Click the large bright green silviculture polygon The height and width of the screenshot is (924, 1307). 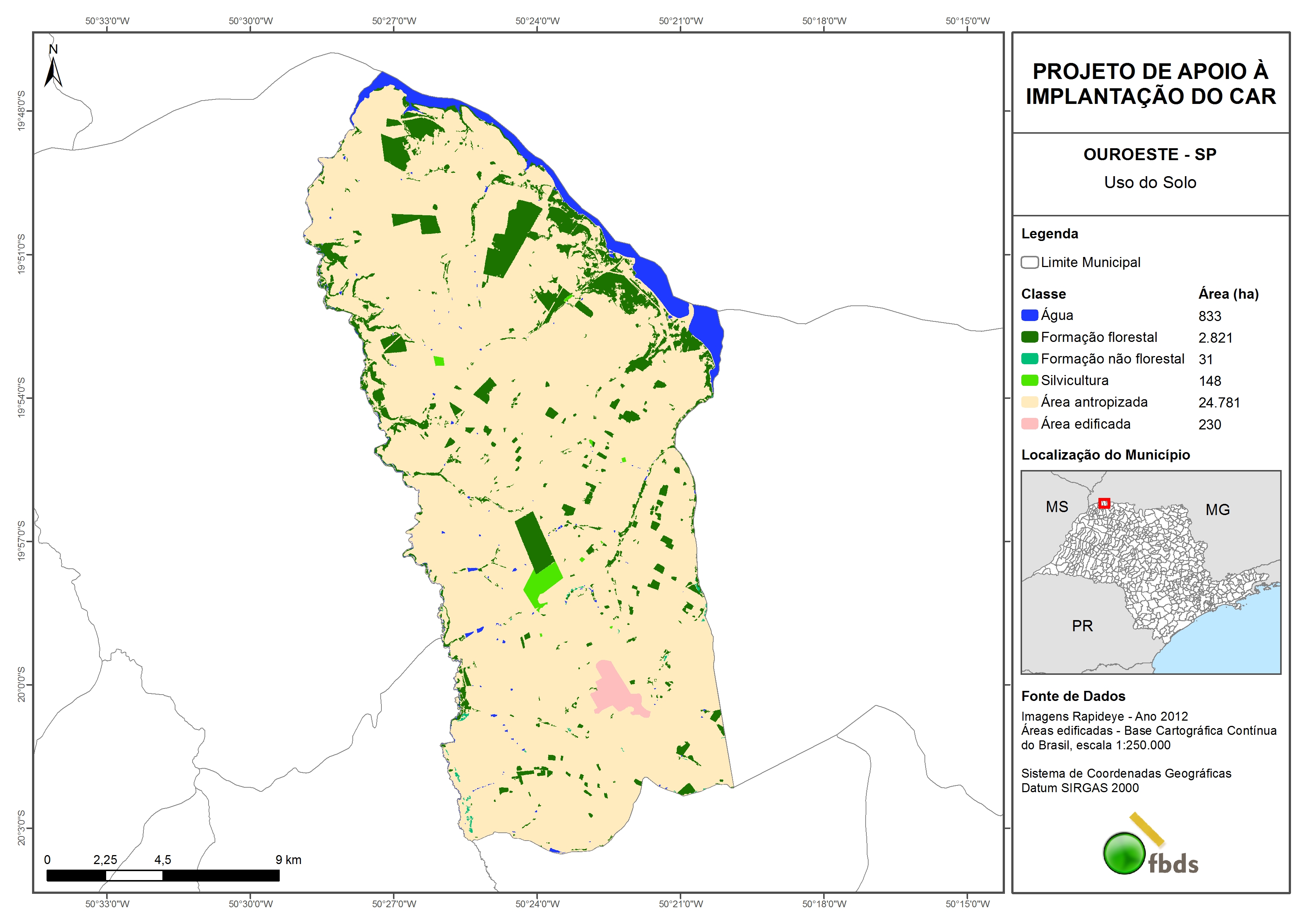pos(541,582)
